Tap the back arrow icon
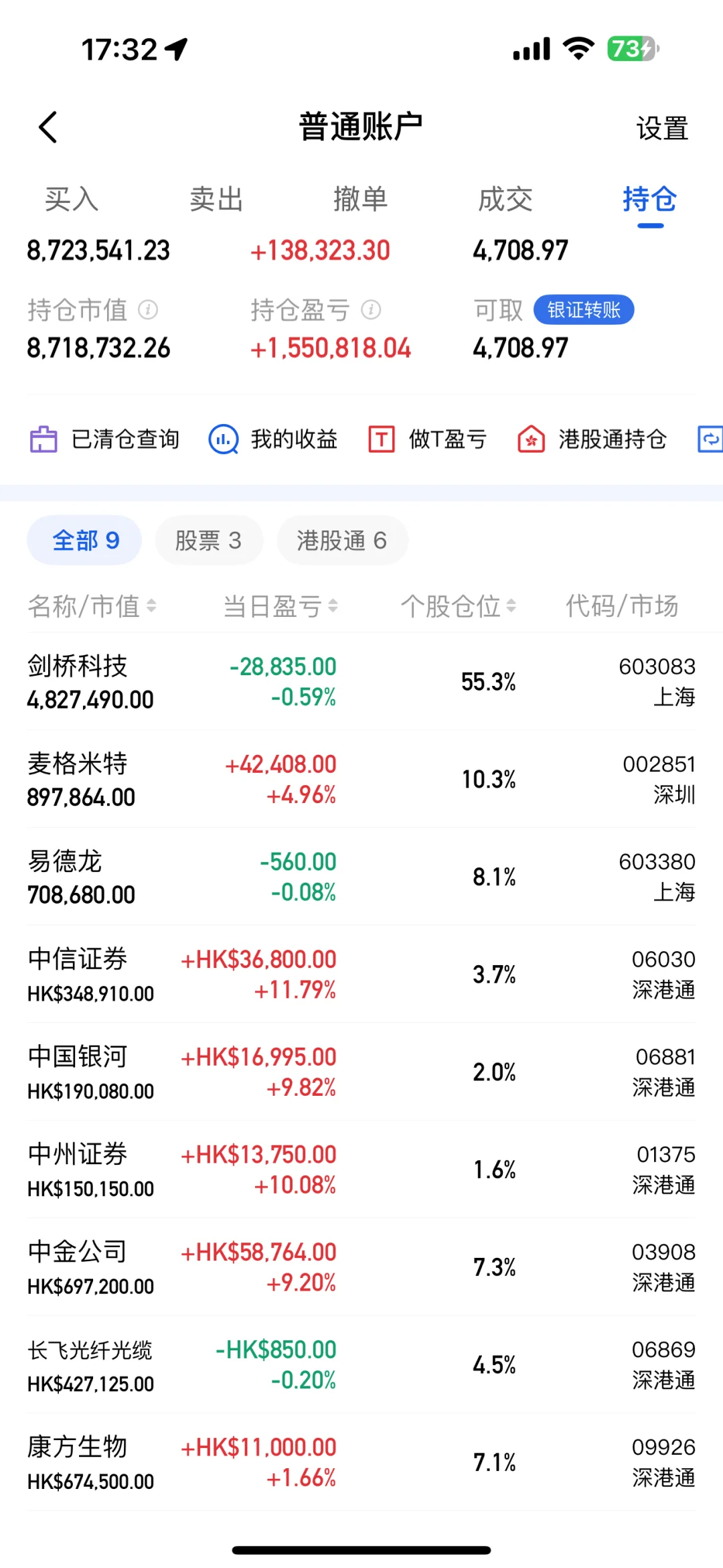Viewport: 723px width, 1568px height. click(48, 127)
